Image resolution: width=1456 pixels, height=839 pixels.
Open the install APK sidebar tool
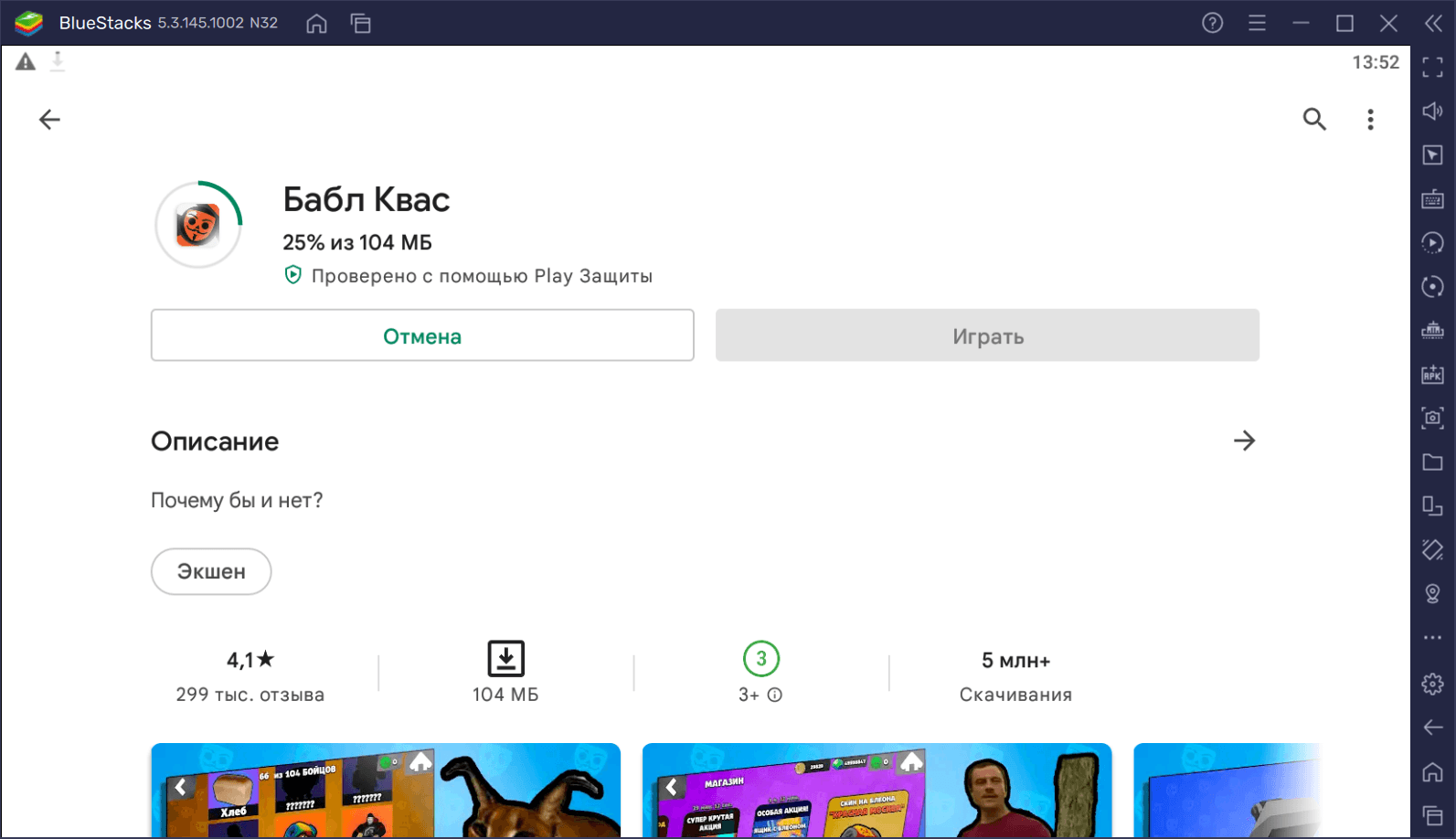pyautogui.click(x=1432, y=375)
